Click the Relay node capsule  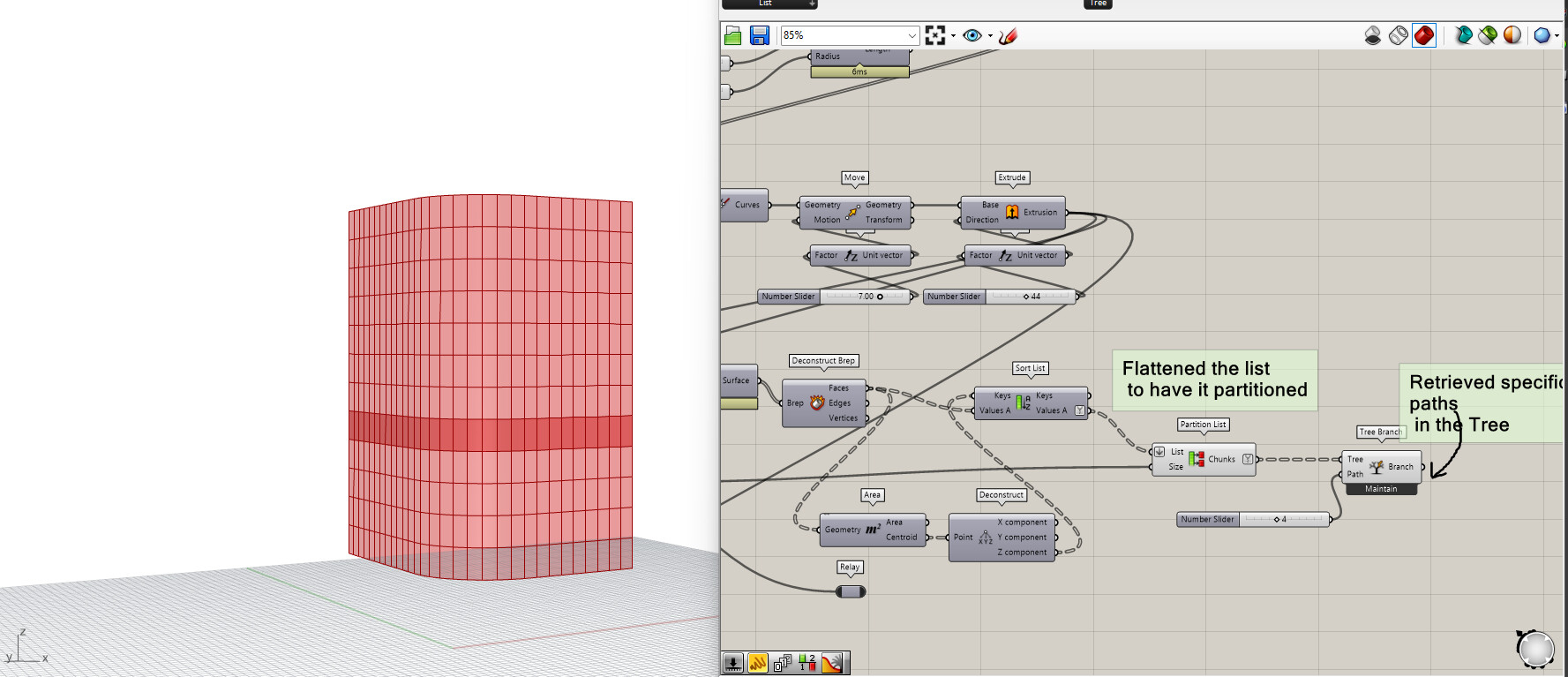click(x=851, y=591)
